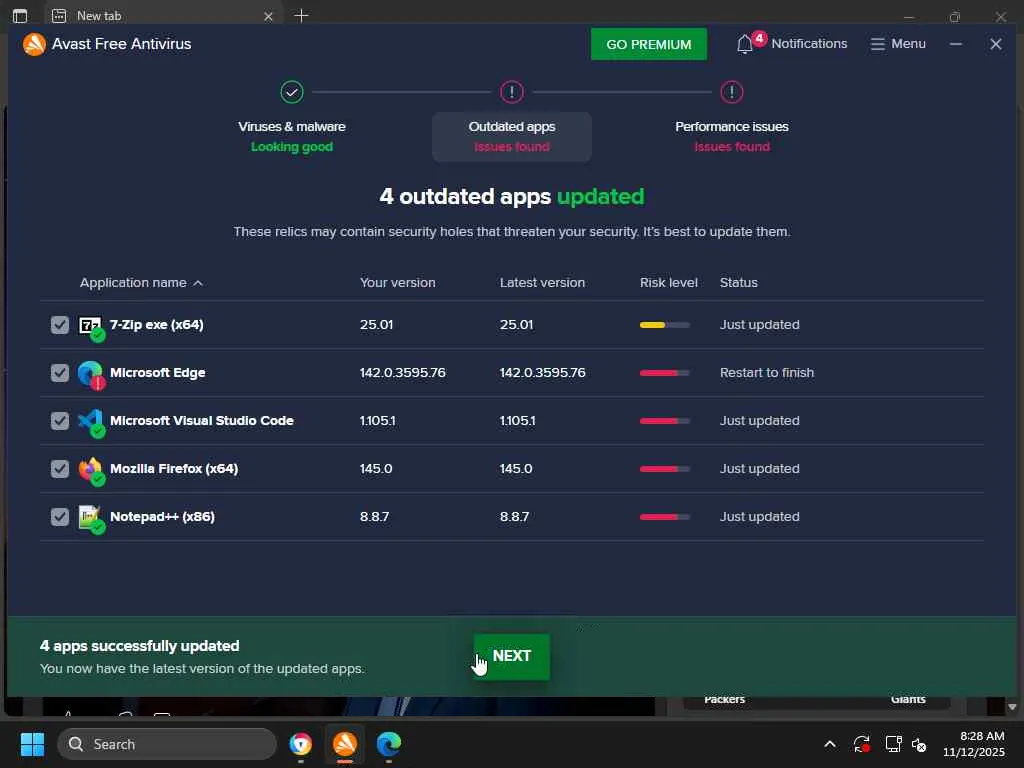Click the Notepad++ app icon

tap(90, 517)
